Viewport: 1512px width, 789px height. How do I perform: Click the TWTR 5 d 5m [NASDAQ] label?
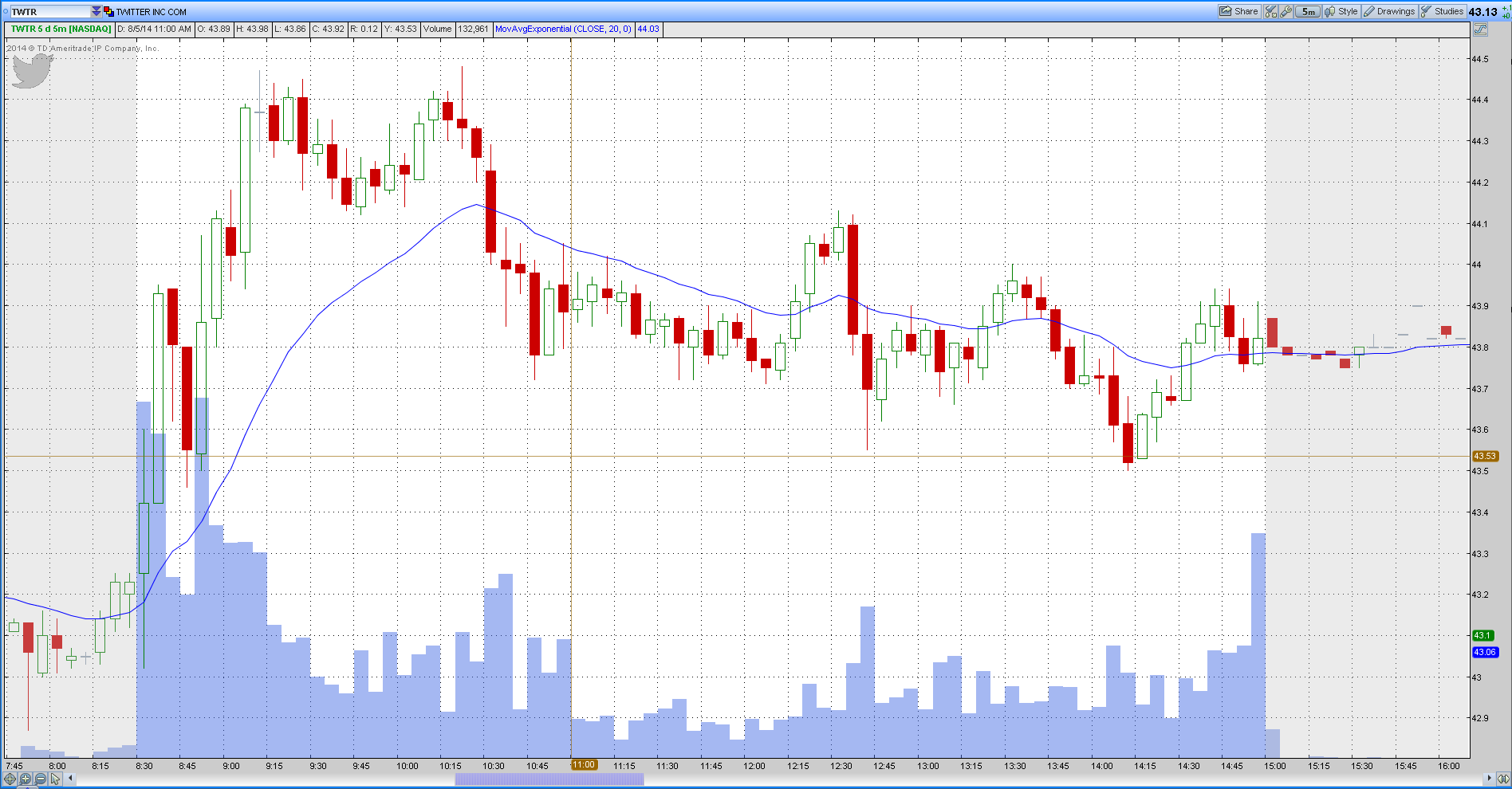click(61, 29)
